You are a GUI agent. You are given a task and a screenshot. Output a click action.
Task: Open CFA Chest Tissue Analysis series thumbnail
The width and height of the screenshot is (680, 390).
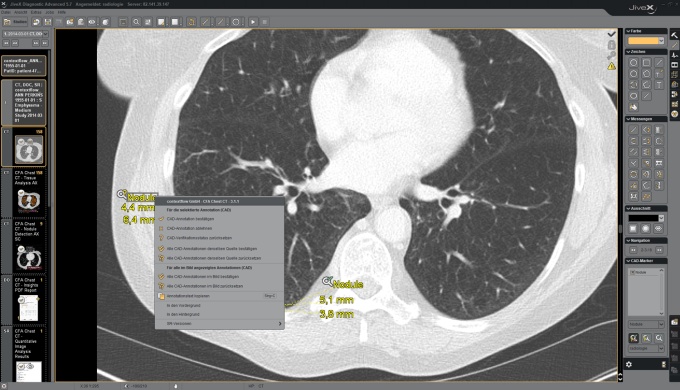click(x=29, y=201)
